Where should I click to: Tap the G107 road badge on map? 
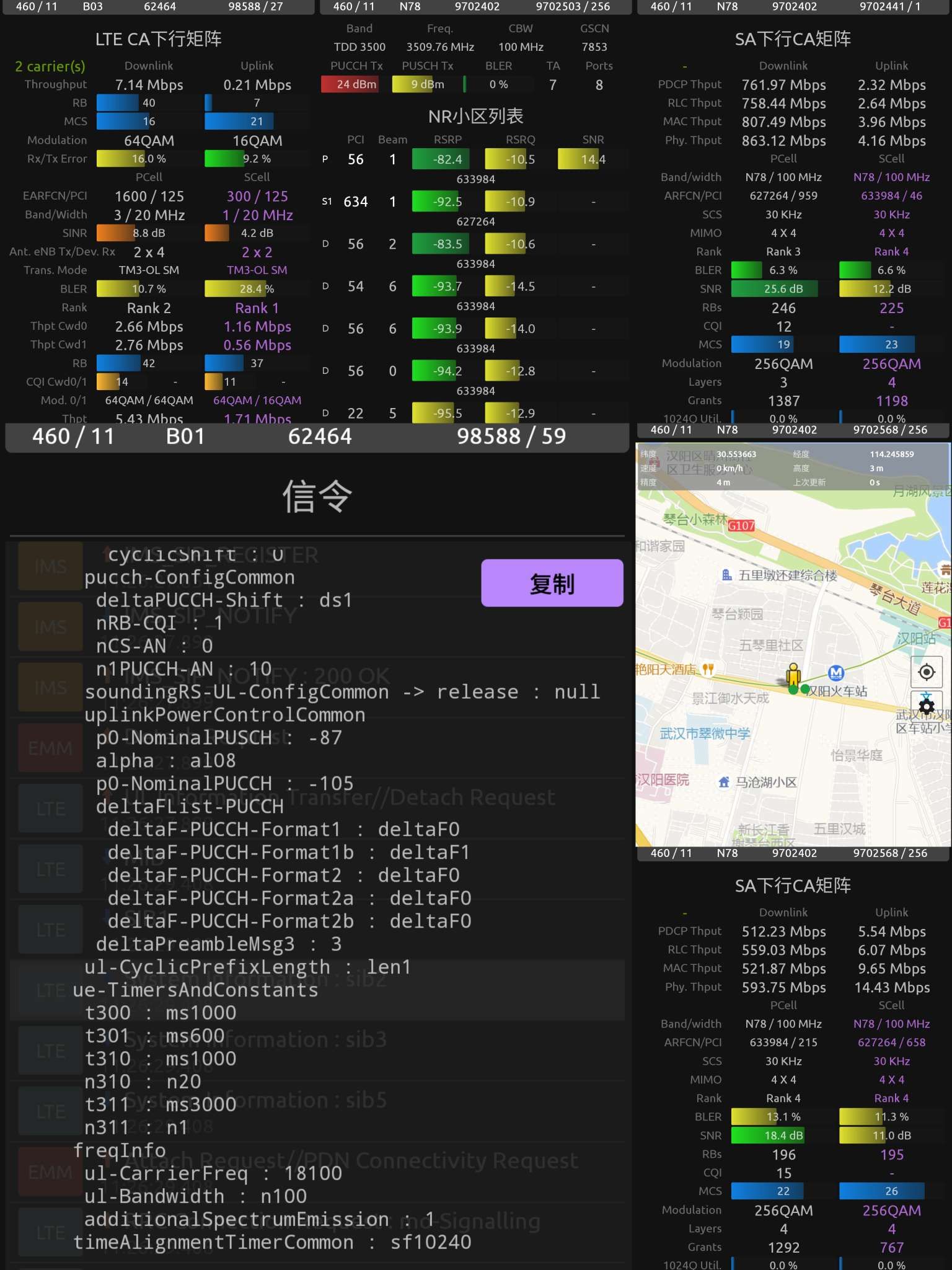(741, 526)
